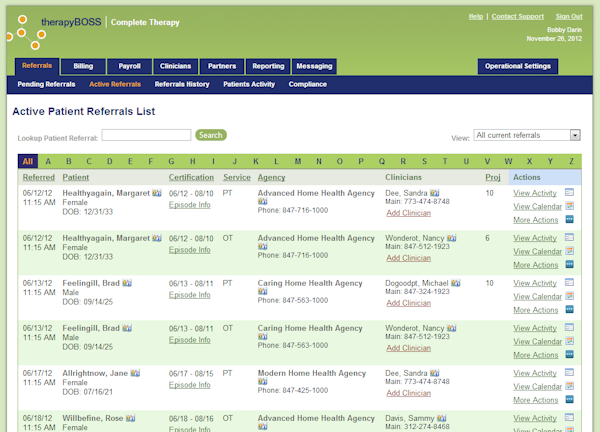Click calendar icon in Feelingill PT row
The image size is (600, 432).
(x=569, y=296)
